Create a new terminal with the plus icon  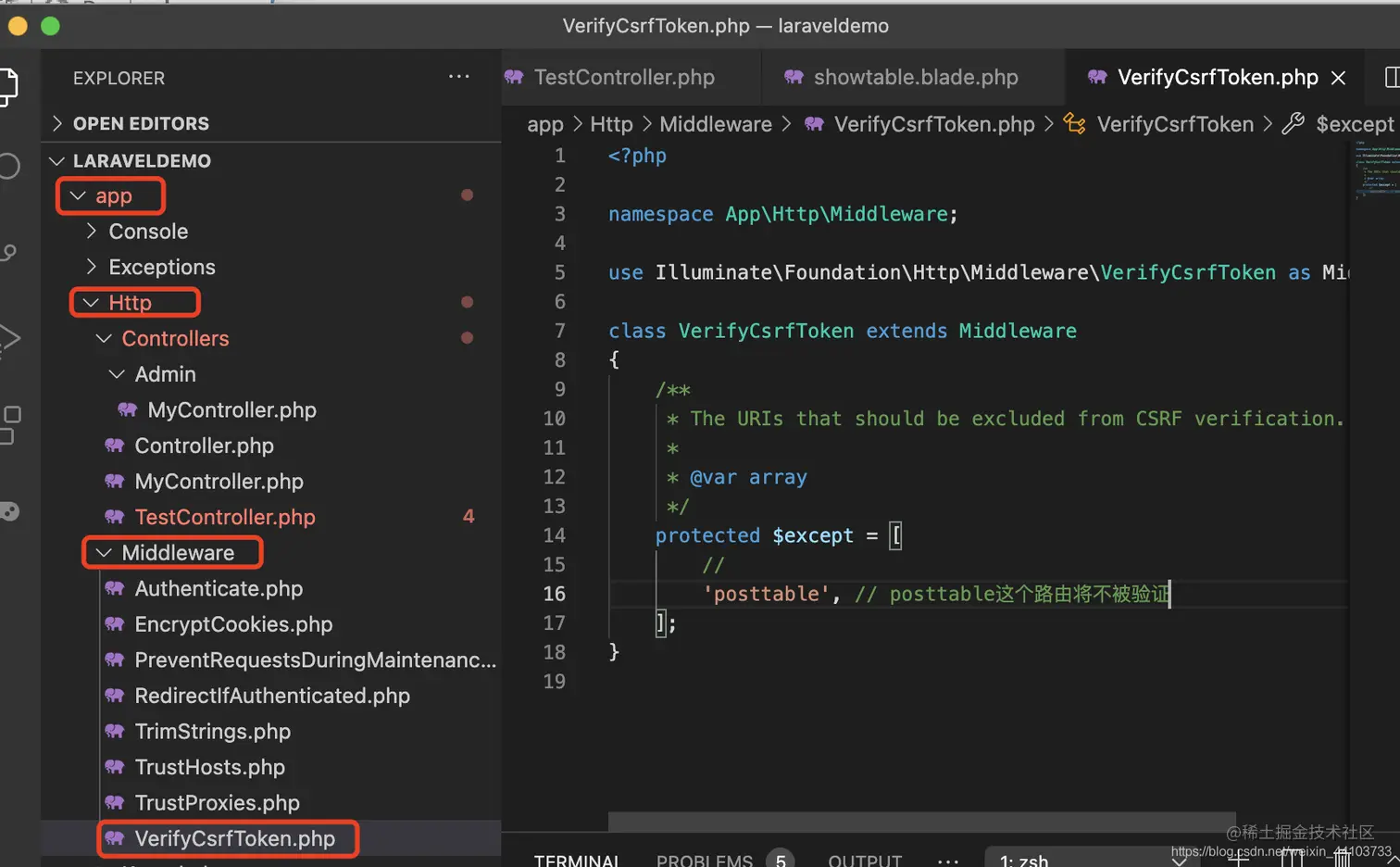click(x=1238, y=861)
